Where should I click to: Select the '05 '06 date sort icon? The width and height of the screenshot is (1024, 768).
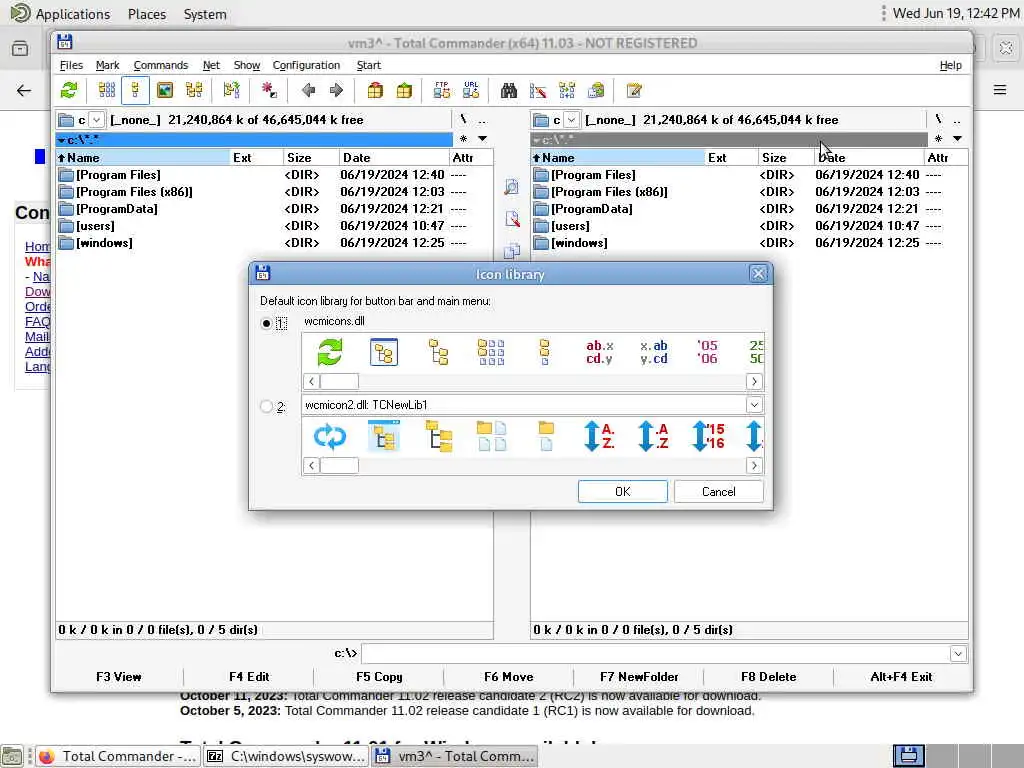[x=707, y=352]
